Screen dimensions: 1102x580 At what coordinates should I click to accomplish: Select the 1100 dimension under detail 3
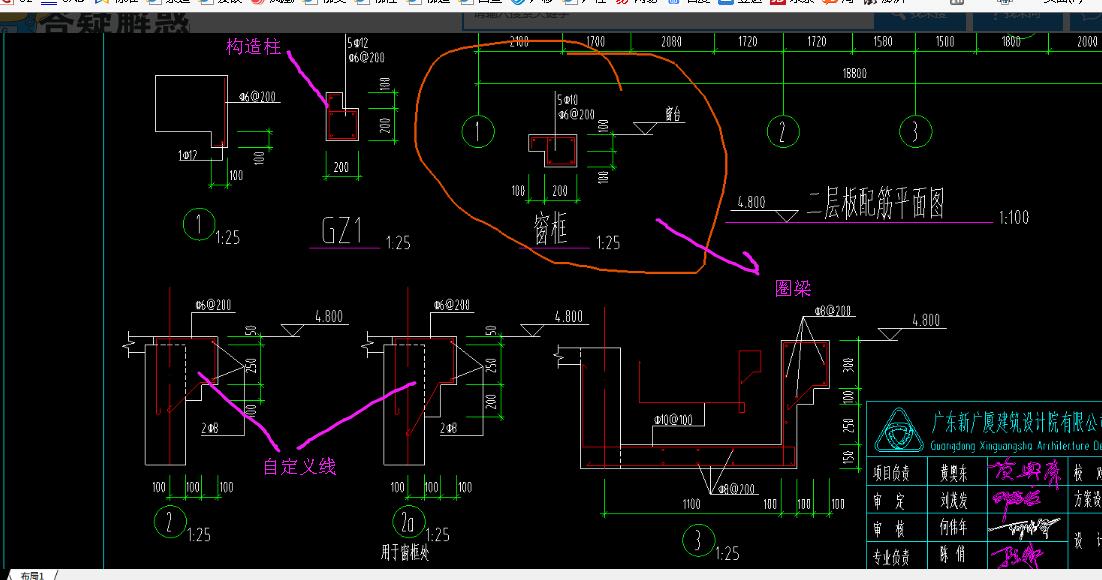(692, 504)
